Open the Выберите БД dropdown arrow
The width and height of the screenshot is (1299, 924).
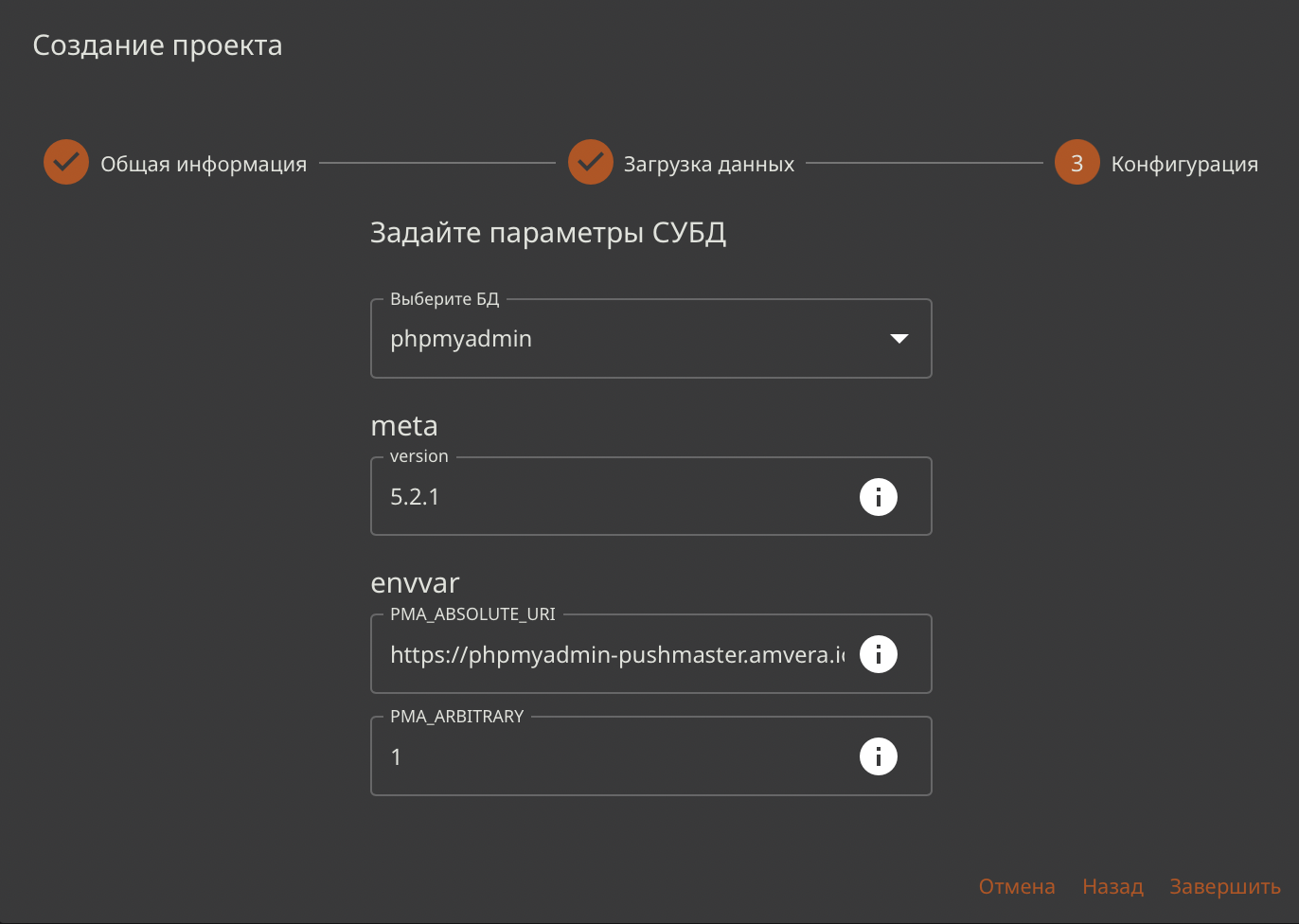[899, 339]
